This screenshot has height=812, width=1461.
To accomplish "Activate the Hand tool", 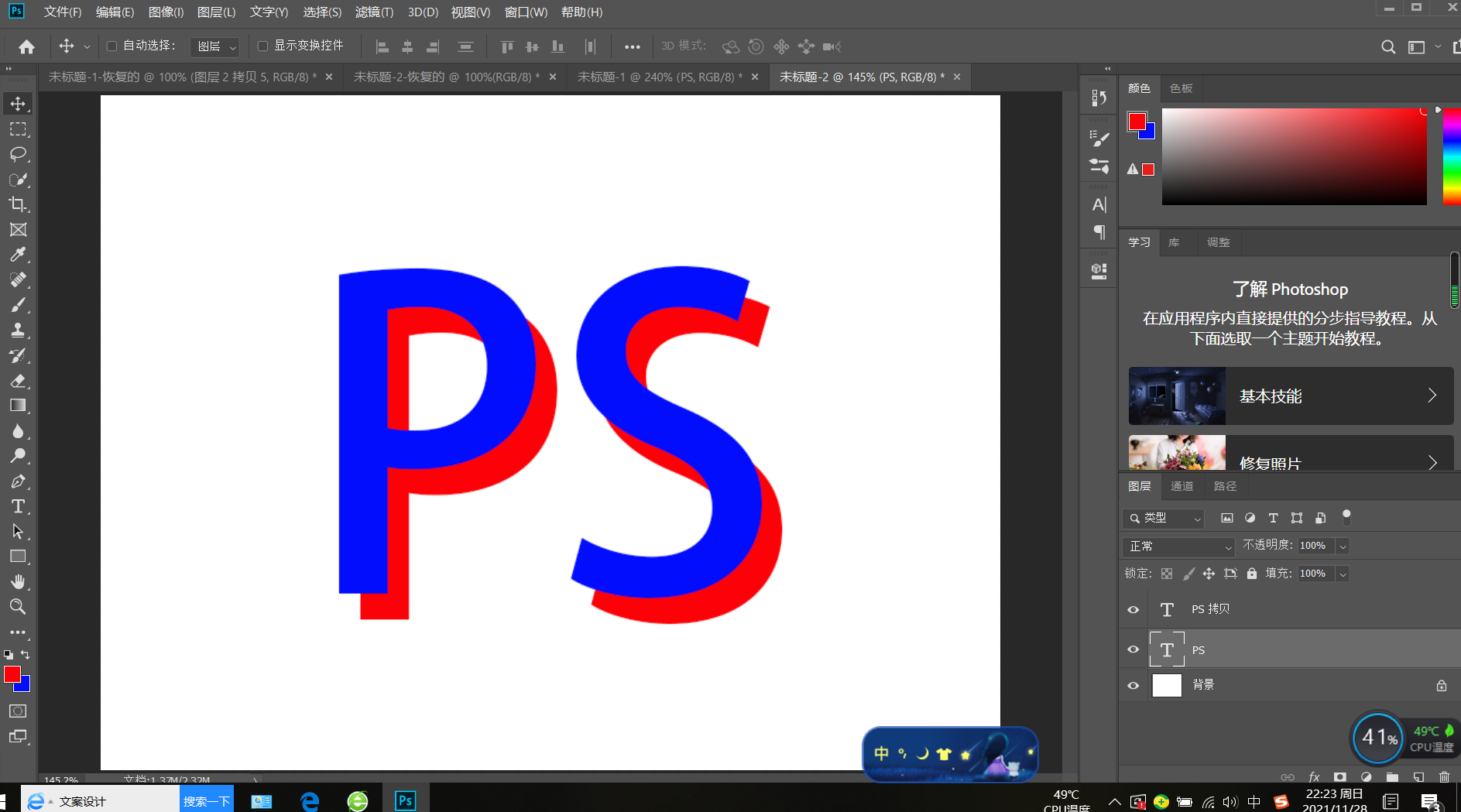I will point(18,581).
